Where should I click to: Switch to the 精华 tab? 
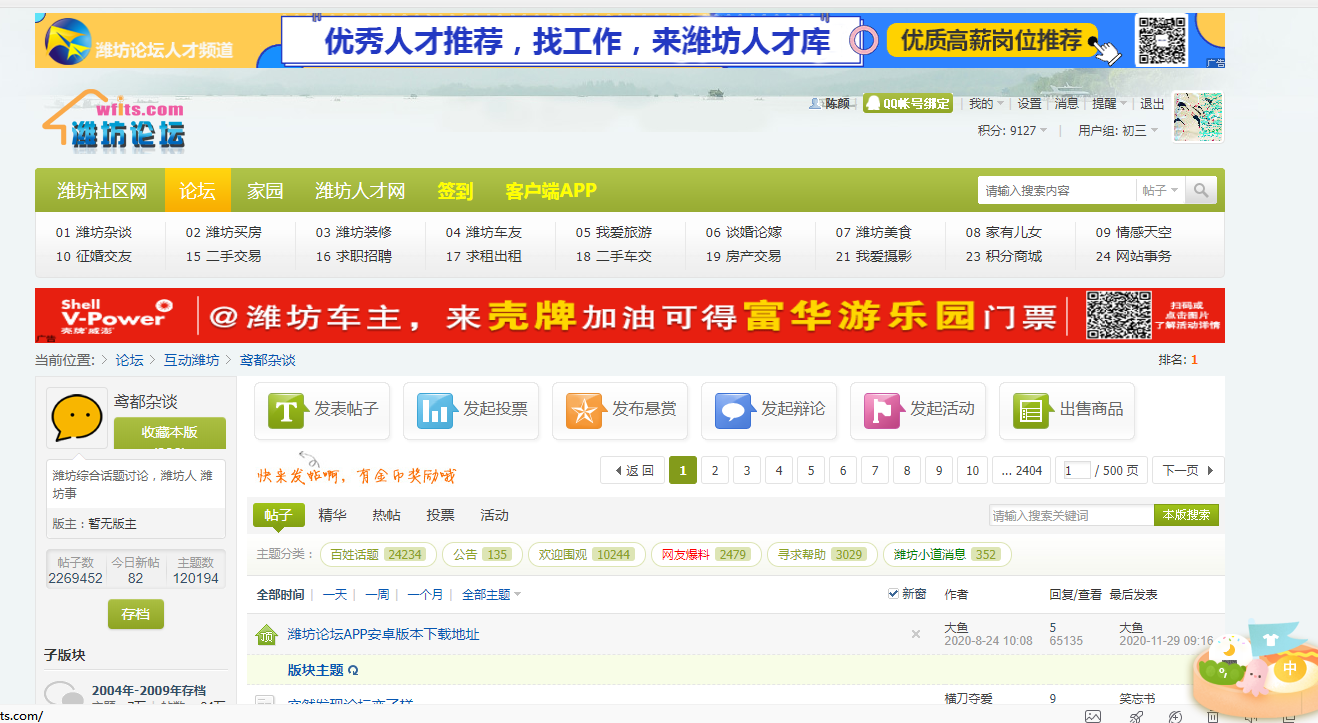click(333, 515)
